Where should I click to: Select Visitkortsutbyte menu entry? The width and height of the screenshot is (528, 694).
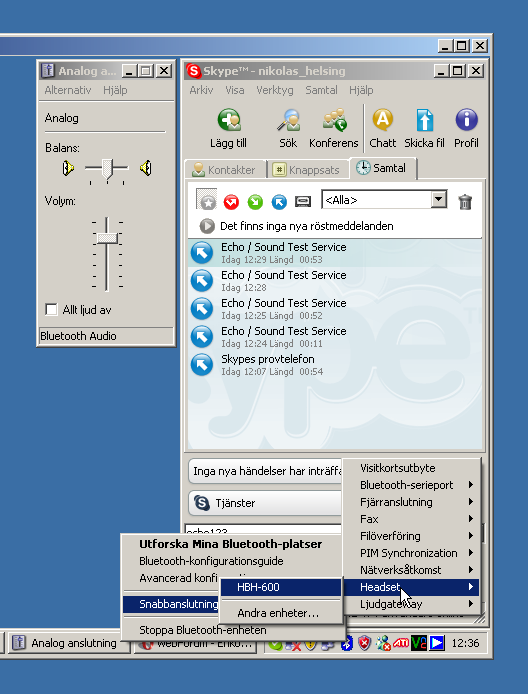(412, 468)
